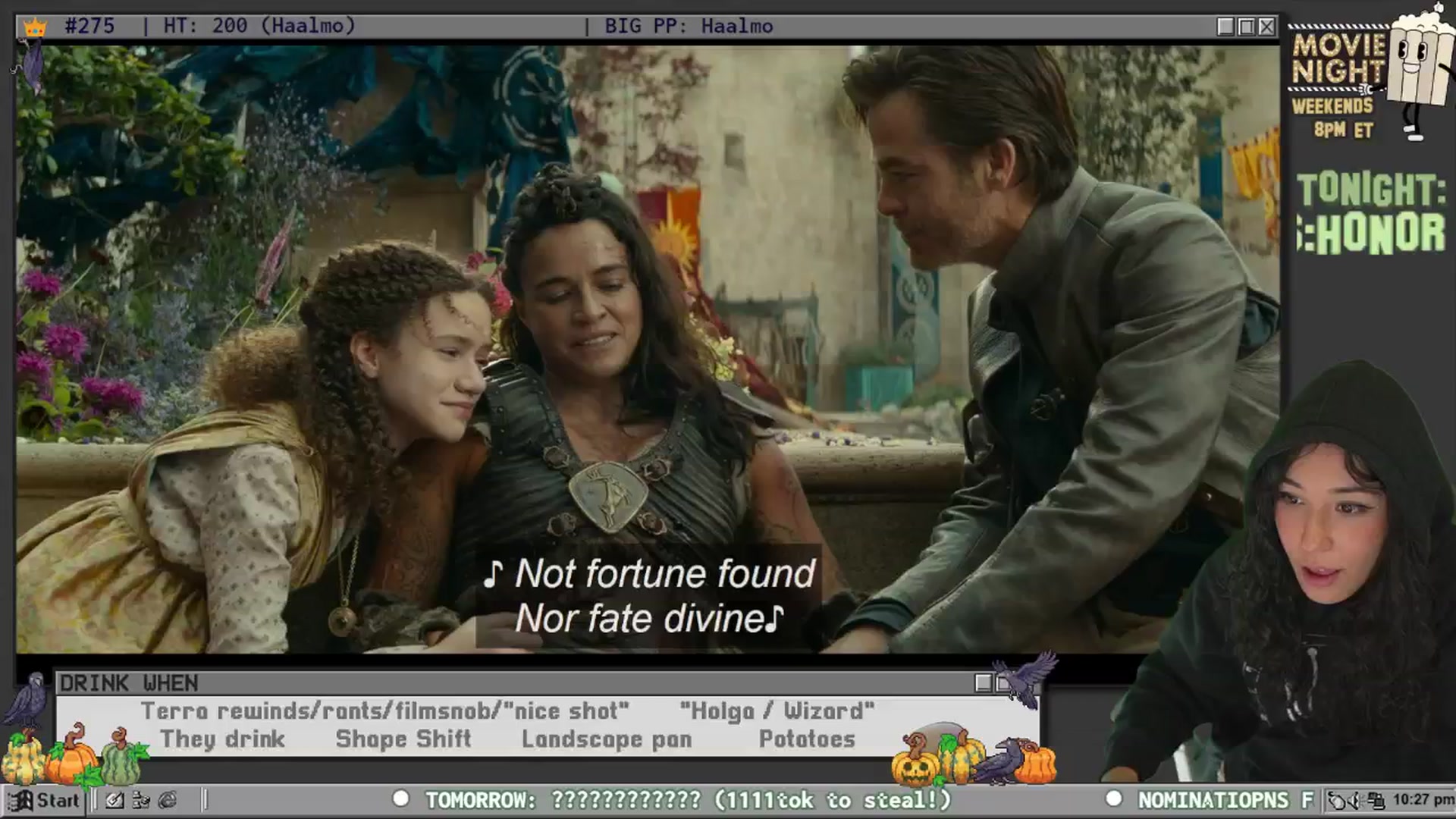This screenshot has width=1456, height=819.
Task: Select the "Shape Shift" rule
Action: [x=403, y=739]
